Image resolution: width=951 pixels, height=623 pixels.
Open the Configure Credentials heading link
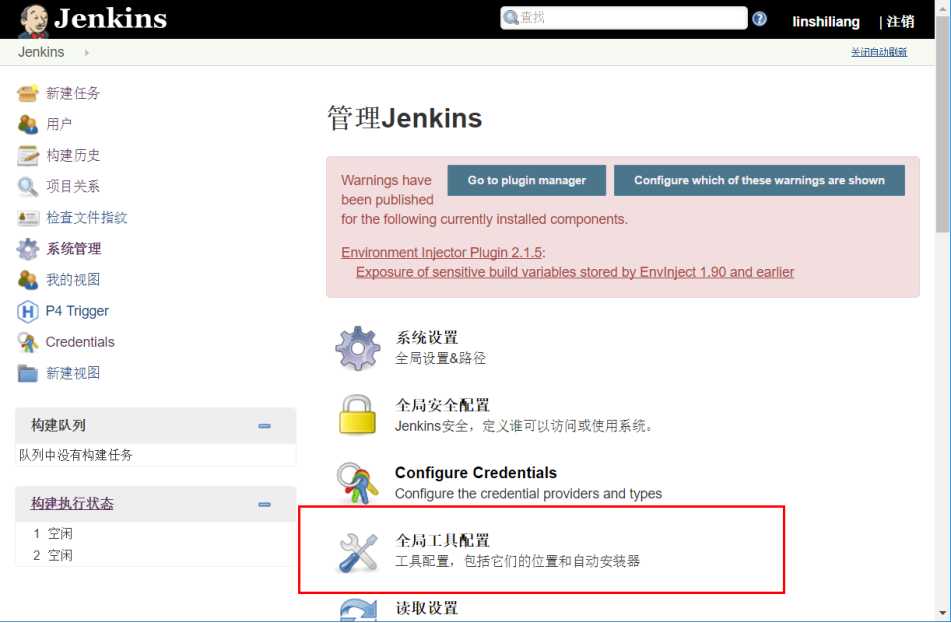tap(476, 473)
